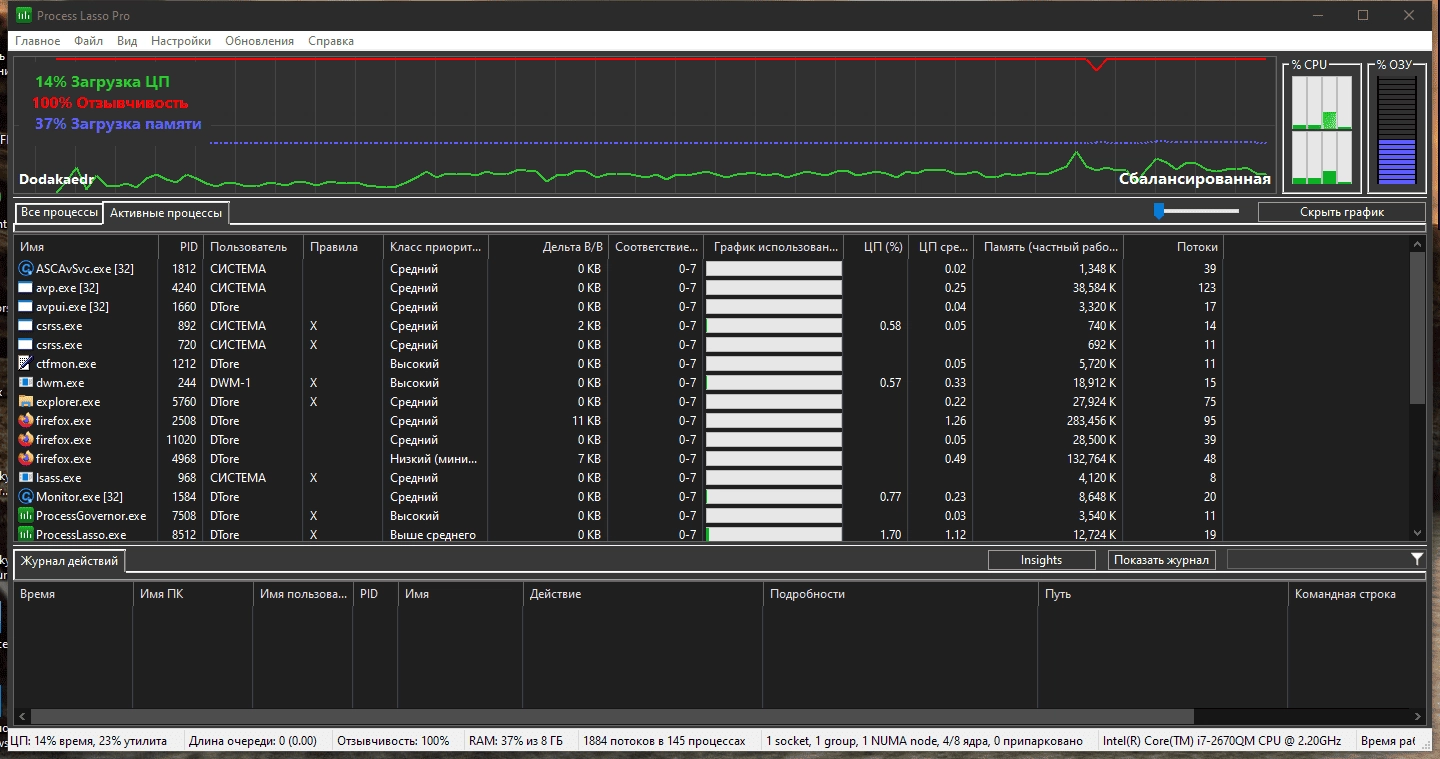Click the ProcessGovernor.exe icon
The image size is (1440, 759).
click(x=26, y=516)
